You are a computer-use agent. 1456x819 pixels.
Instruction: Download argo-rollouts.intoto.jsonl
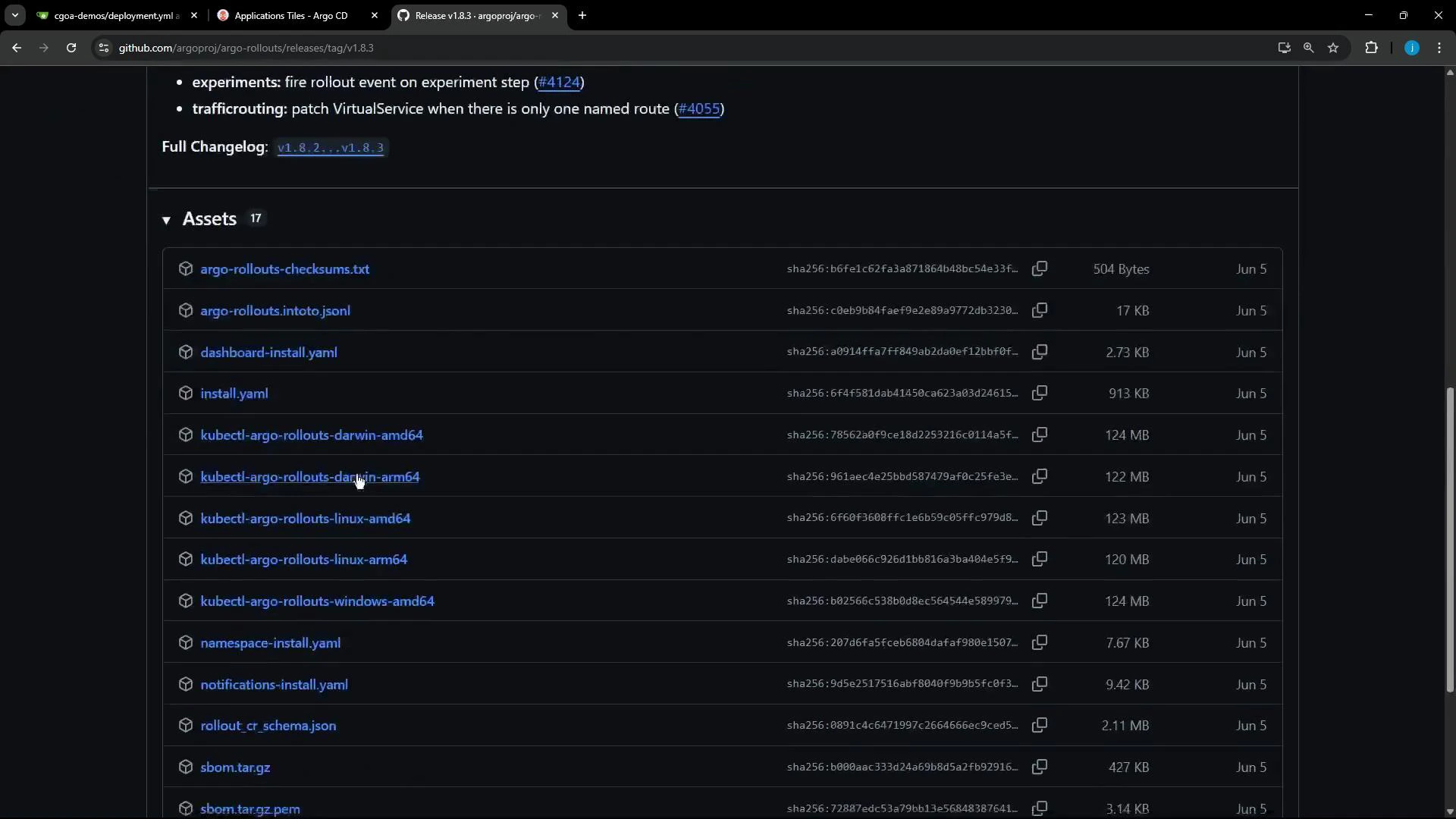tap(275, 310)
